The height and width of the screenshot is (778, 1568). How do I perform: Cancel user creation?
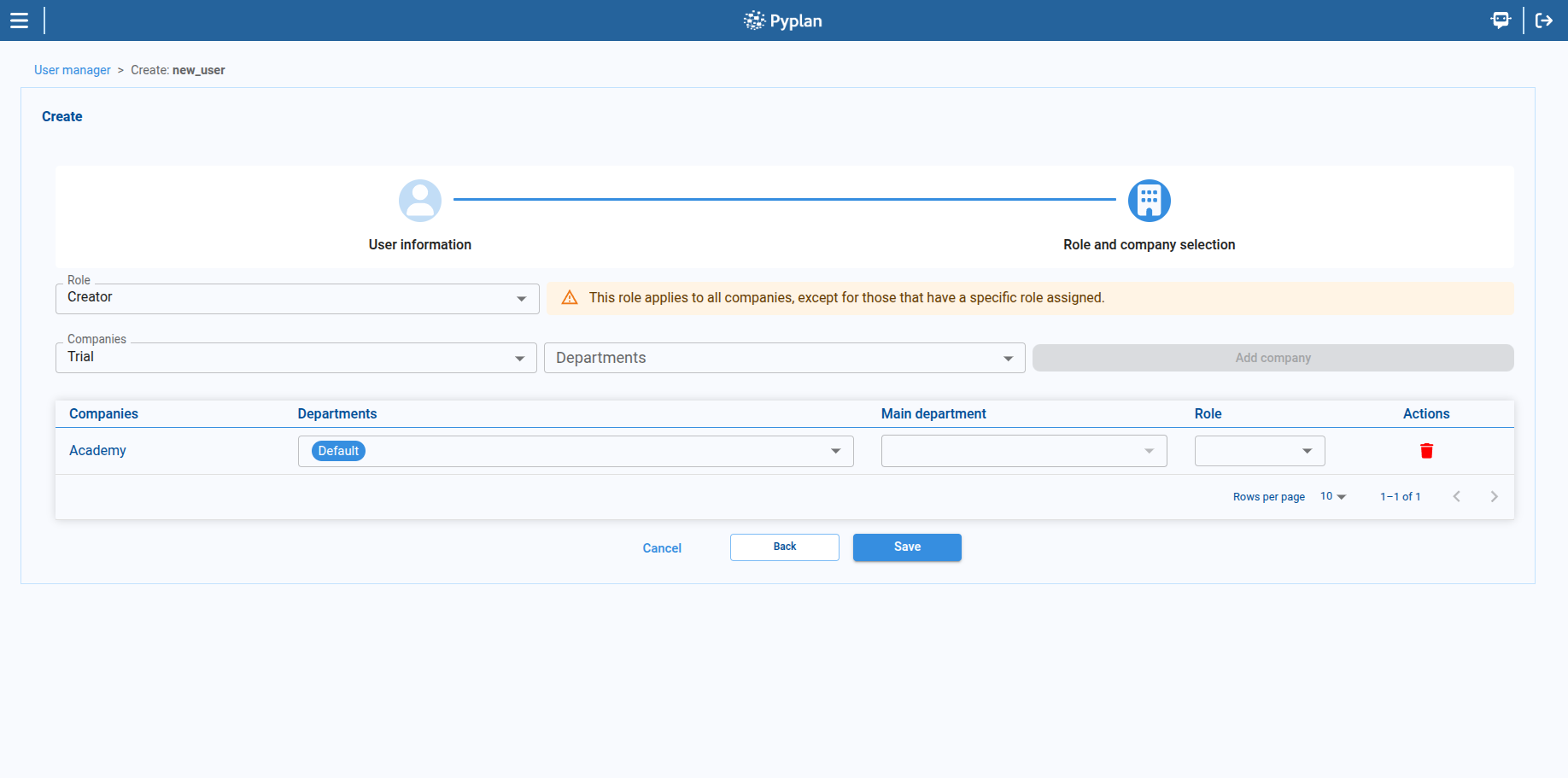662,548
